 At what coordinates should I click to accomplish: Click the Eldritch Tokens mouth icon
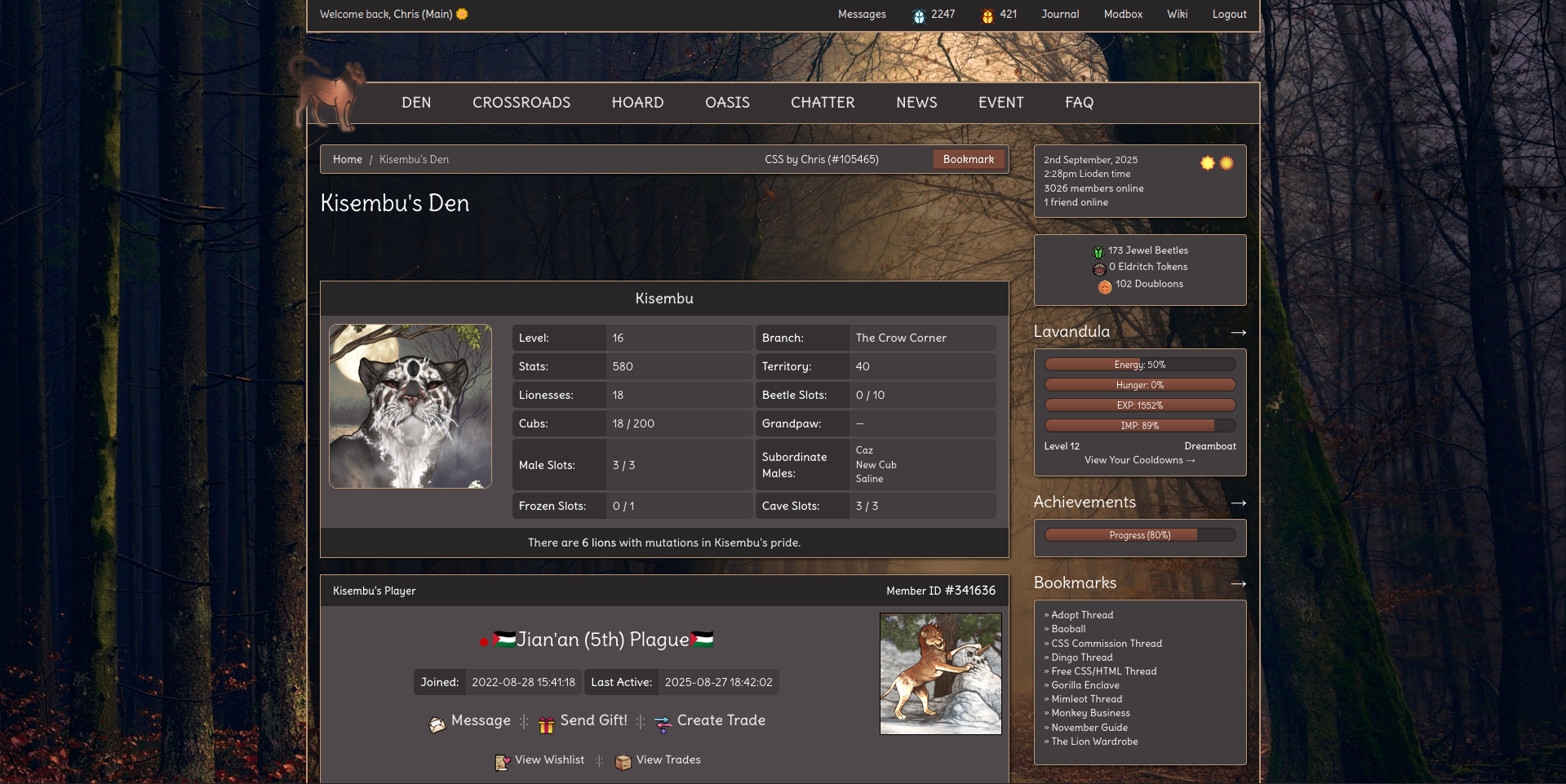click(x=1099, y=268)
